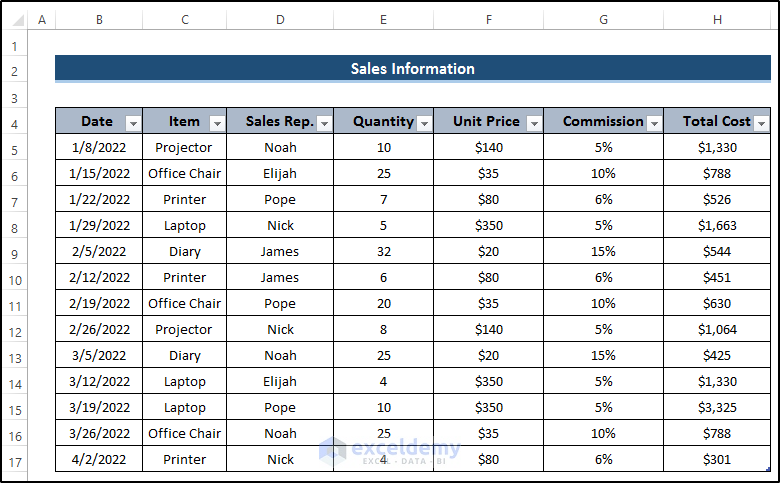
Task: Select the $3,325 total cost cell
Action: (x=717, y=407)
